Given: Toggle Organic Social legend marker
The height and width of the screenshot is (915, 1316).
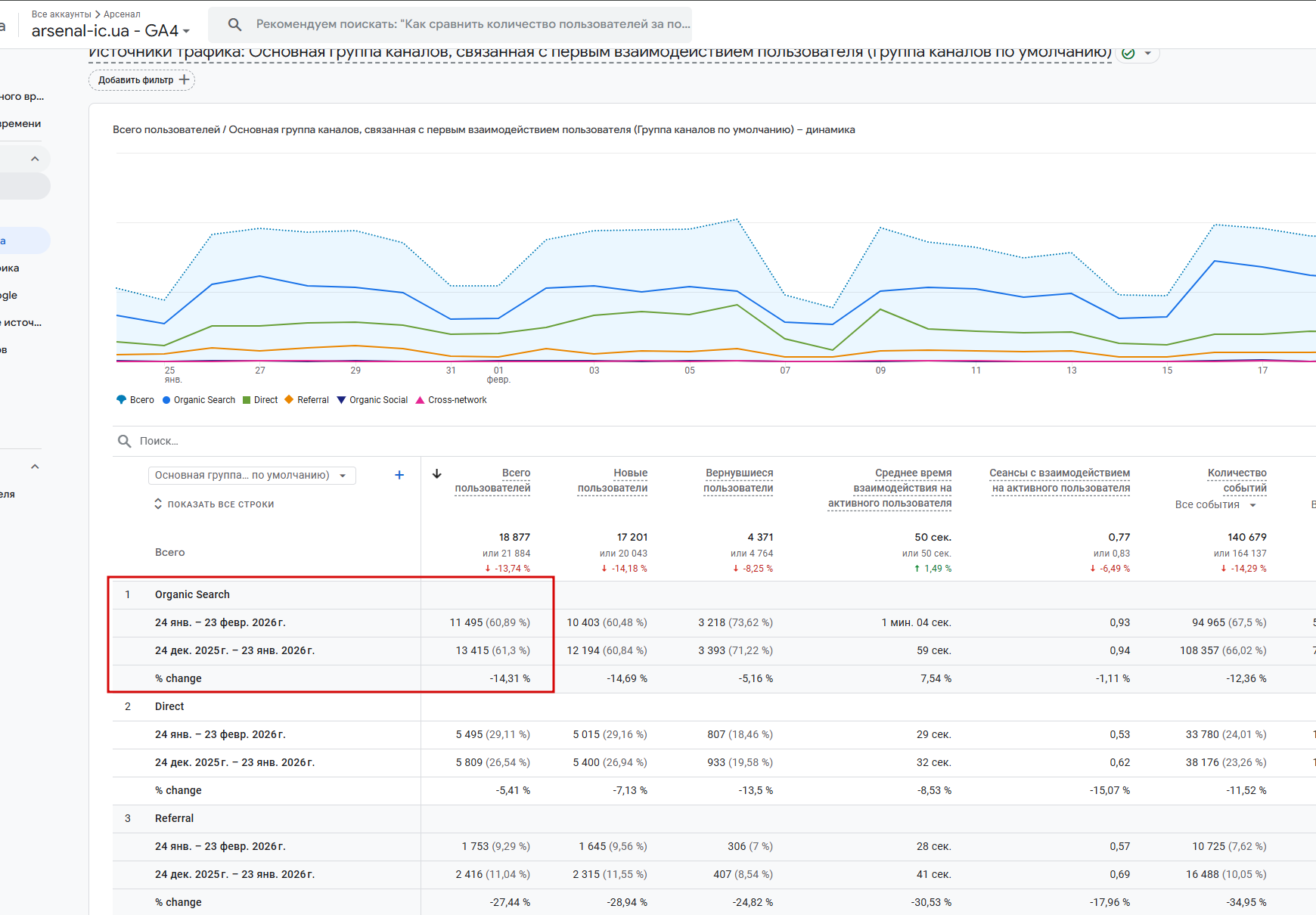Looking at the screenshot, I should point(341,400).
